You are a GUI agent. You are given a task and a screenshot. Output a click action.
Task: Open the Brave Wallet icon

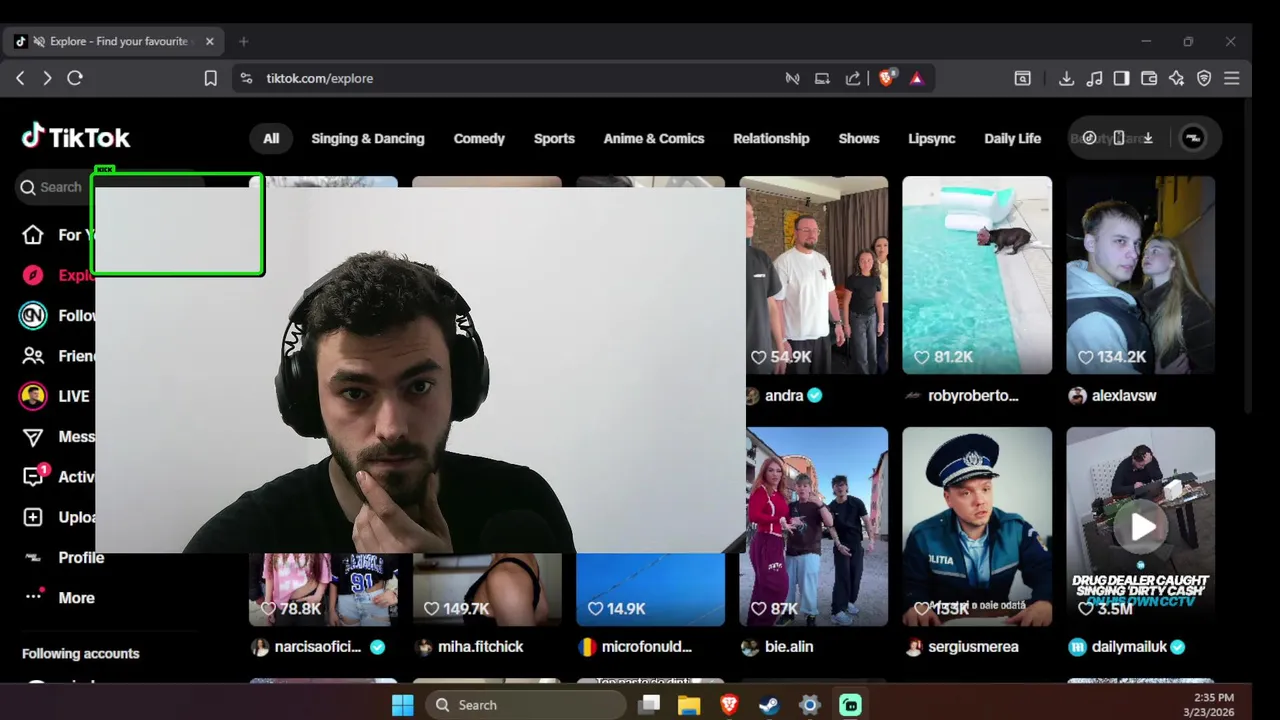point(1149,78)
